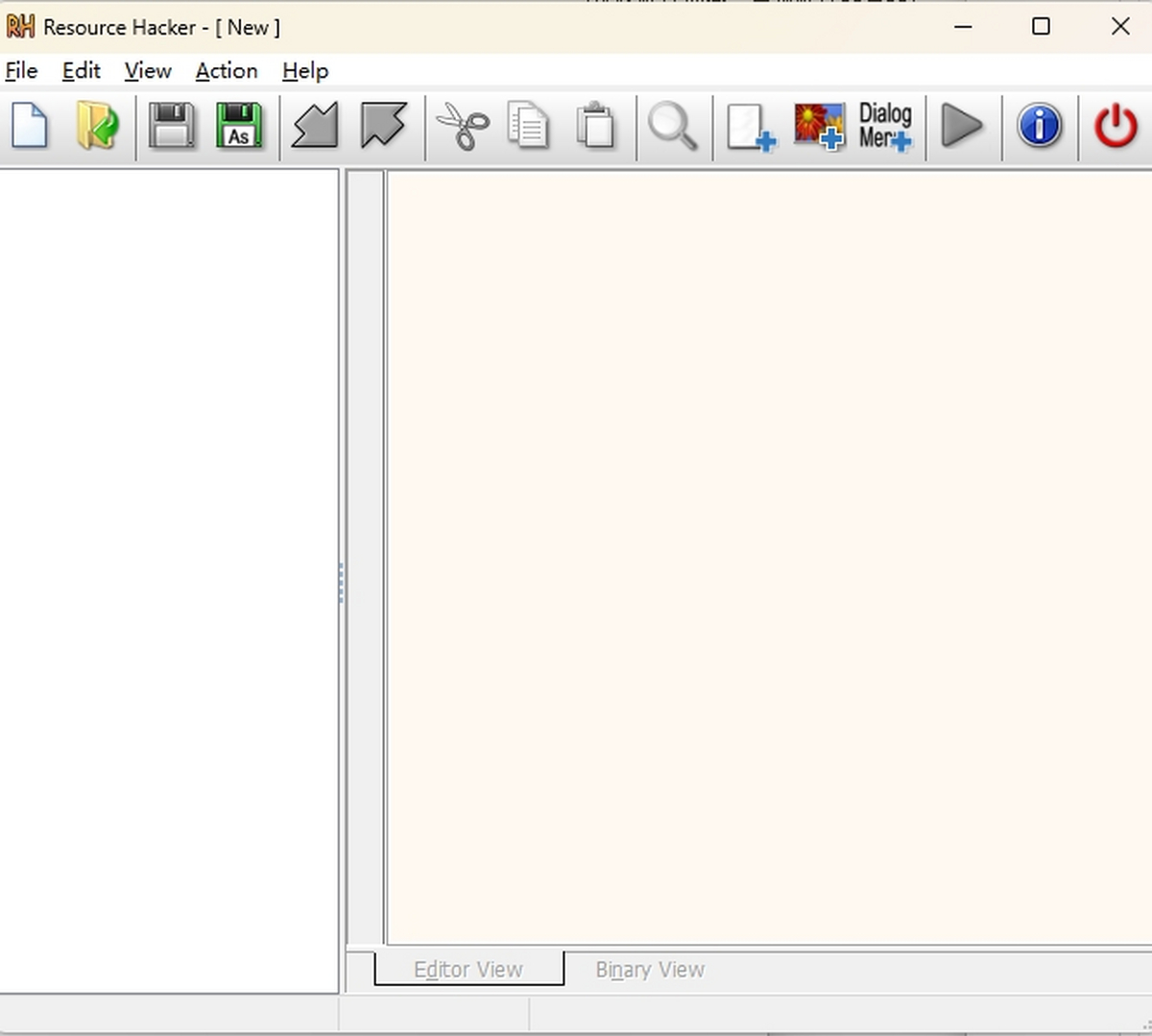Open the Action menu
Viewport: 1152px width, 1036px height.
coord(227,71)
